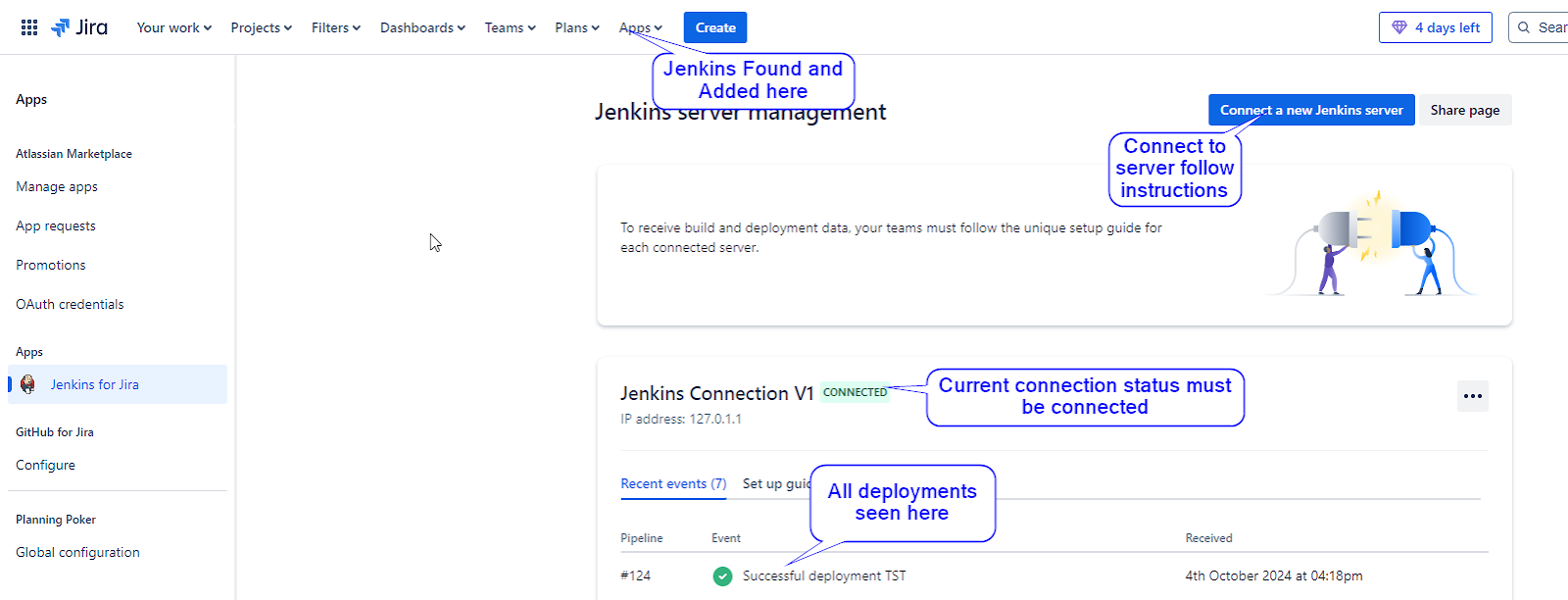Viewport: 1568px width, 600px height.
Task: Click the Pipeline column header
Action: pyautogui.click(x=642, y=538)
